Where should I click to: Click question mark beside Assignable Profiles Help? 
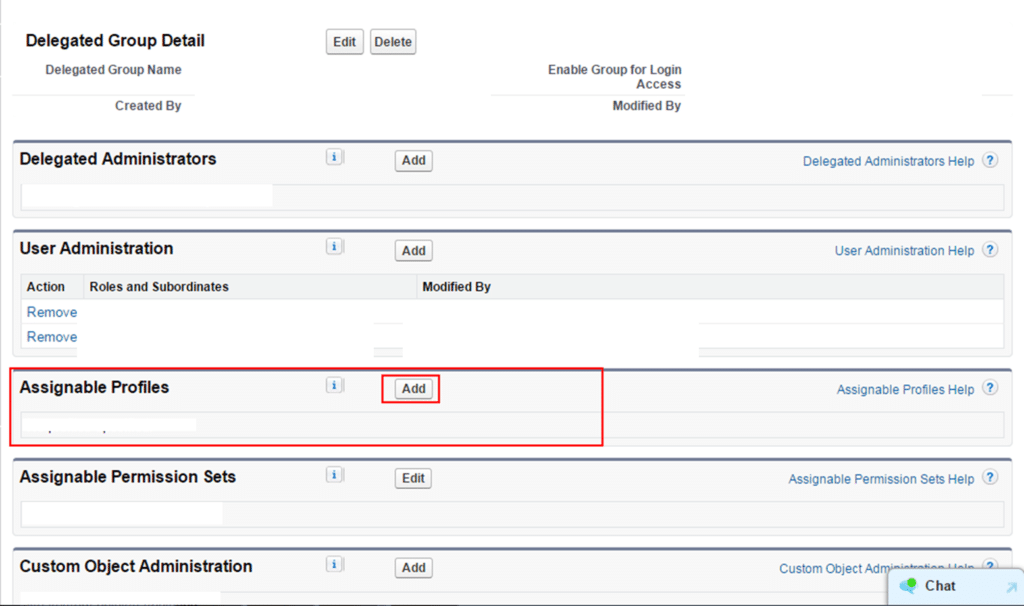click(989, 389)
